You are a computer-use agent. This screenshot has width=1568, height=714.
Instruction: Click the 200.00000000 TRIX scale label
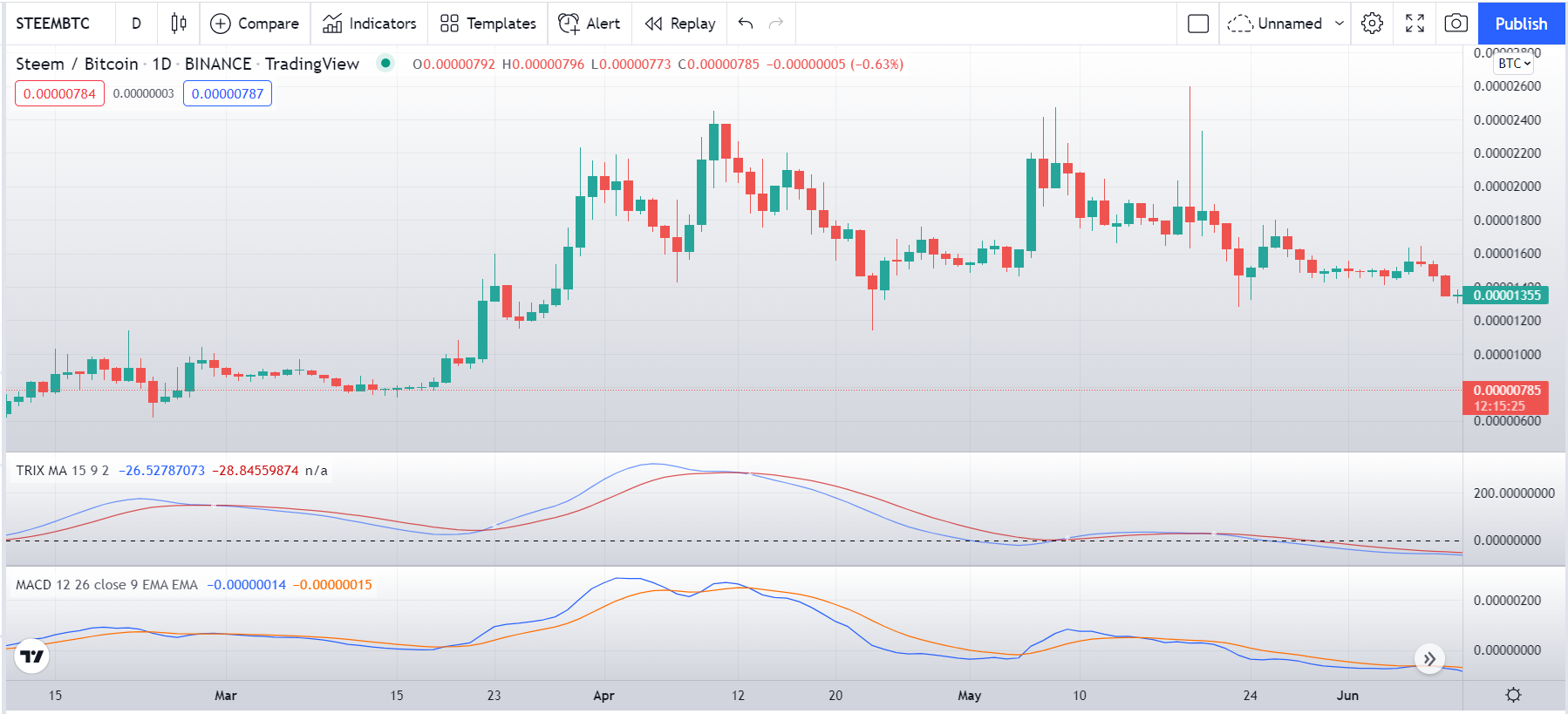pyautogui.click(x=1514, y=493)
